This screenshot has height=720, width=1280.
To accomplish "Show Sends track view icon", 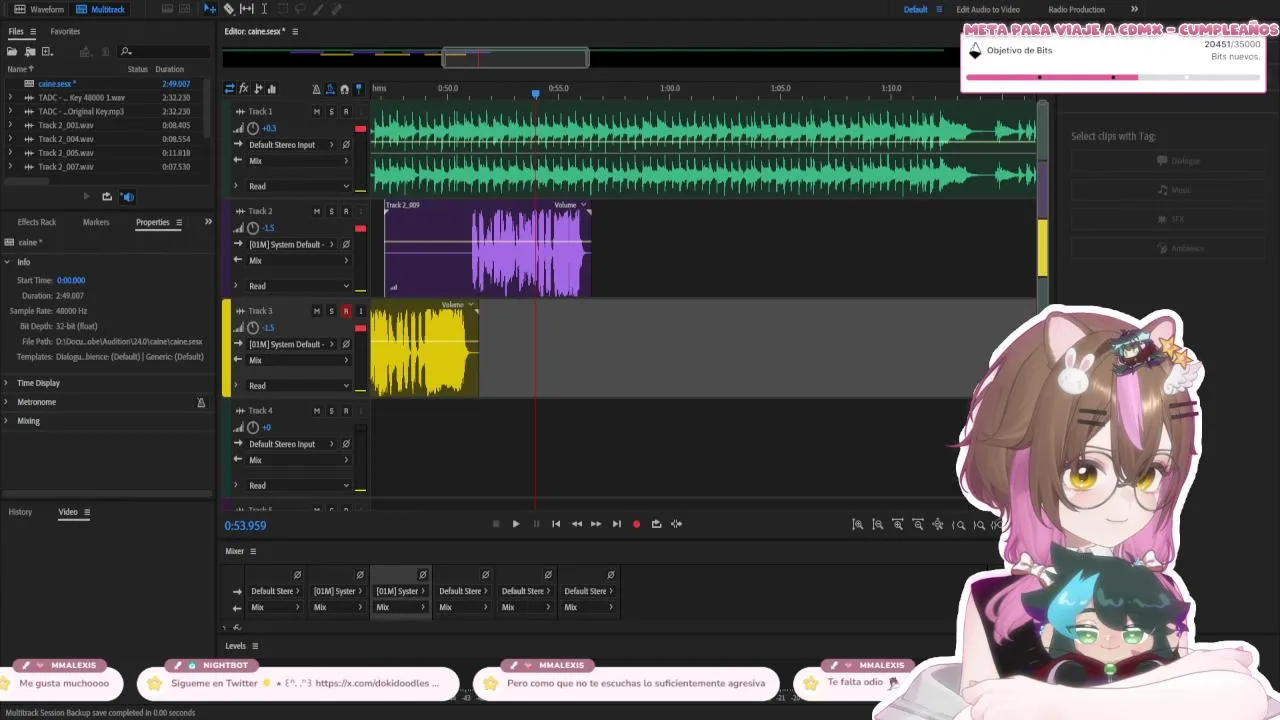I will (x=258, y=89).
